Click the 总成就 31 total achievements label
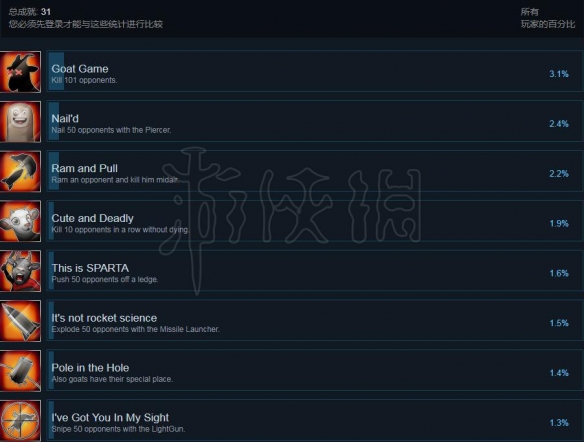 coord(29,12)
